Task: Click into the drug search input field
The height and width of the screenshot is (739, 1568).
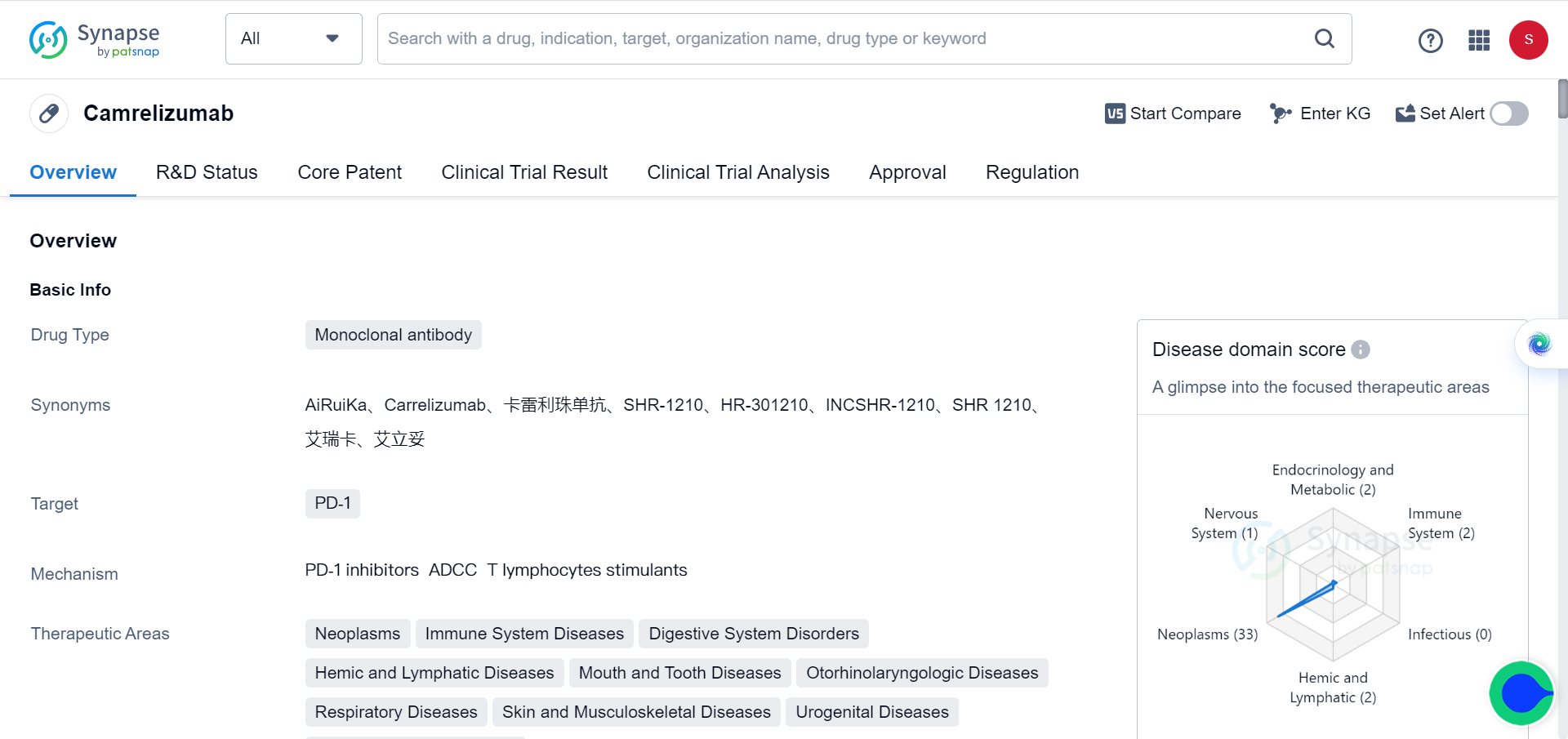Action: click(x=841, y=38)
